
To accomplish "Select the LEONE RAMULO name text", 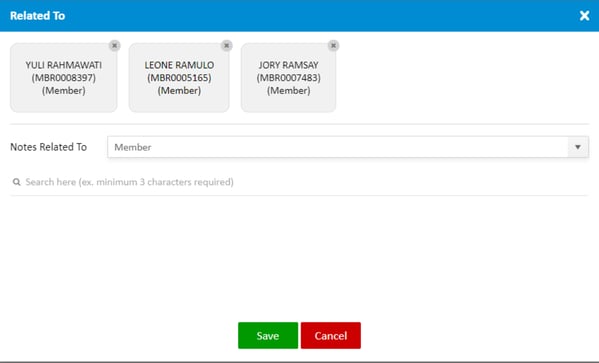I will tap(179, 65).
